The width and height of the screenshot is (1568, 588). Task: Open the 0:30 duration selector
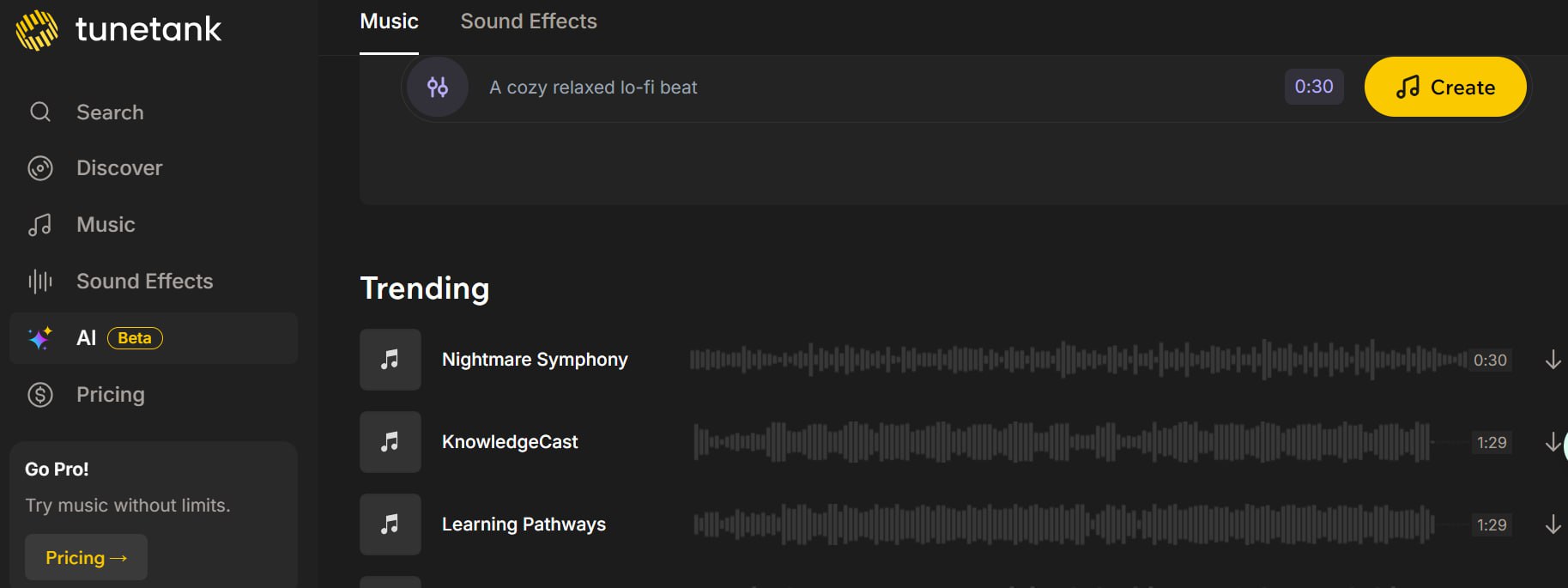1313,87
